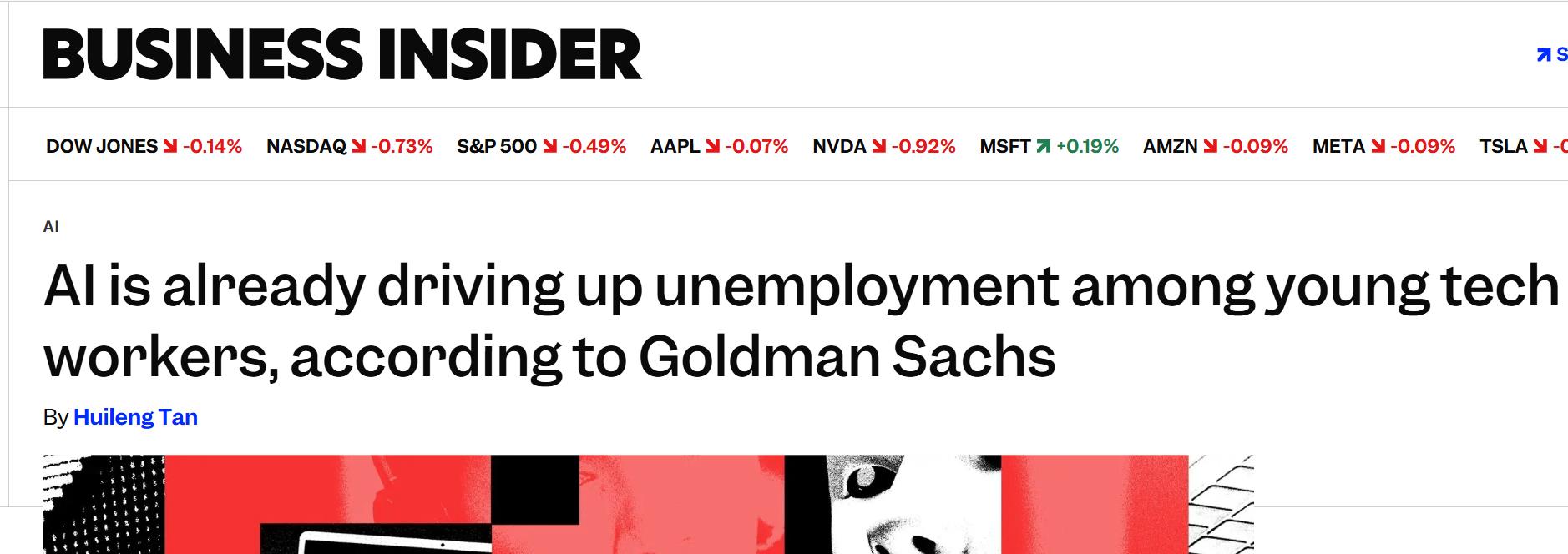Click the red down arrow beside AMZN
The height and width of the screenshot is (554, 1568).
1211,147
